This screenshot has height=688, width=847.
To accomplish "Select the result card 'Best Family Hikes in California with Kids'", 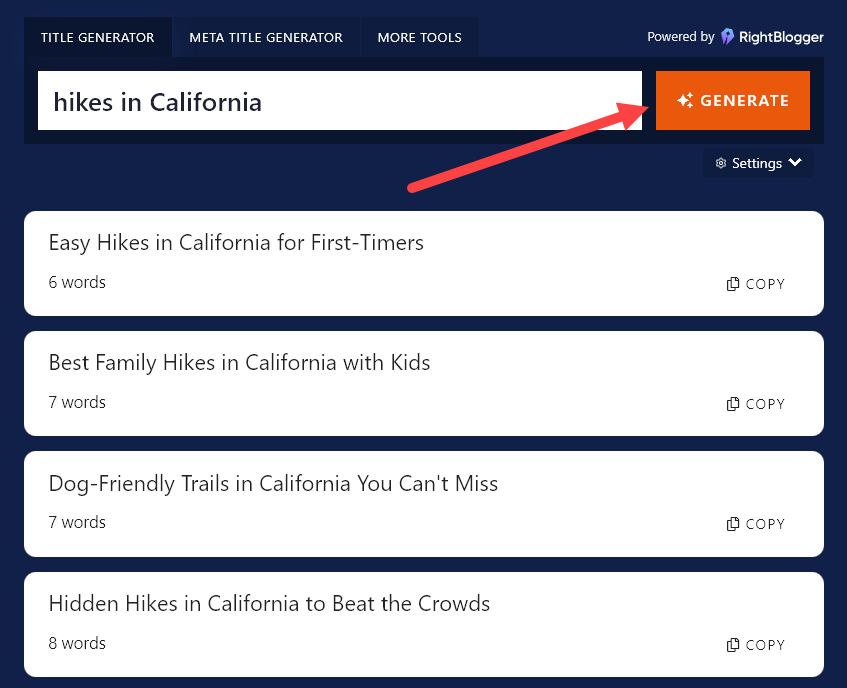I will pyautogui.click(x=423, y=383).
